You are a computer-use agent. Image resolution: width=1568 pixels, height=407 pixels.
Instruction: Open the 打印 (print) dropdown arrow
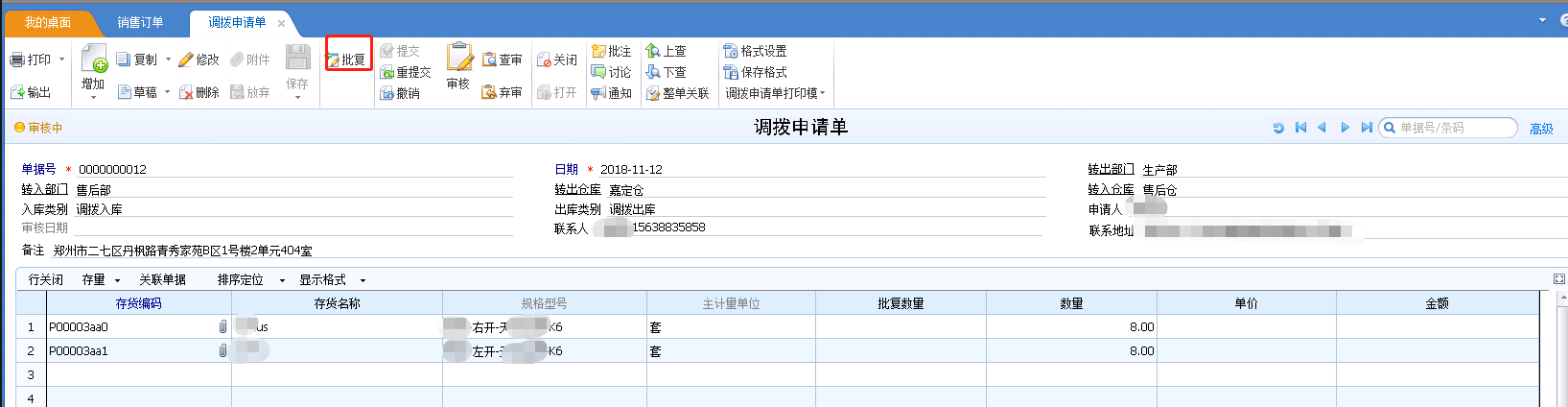click(62, 60)
